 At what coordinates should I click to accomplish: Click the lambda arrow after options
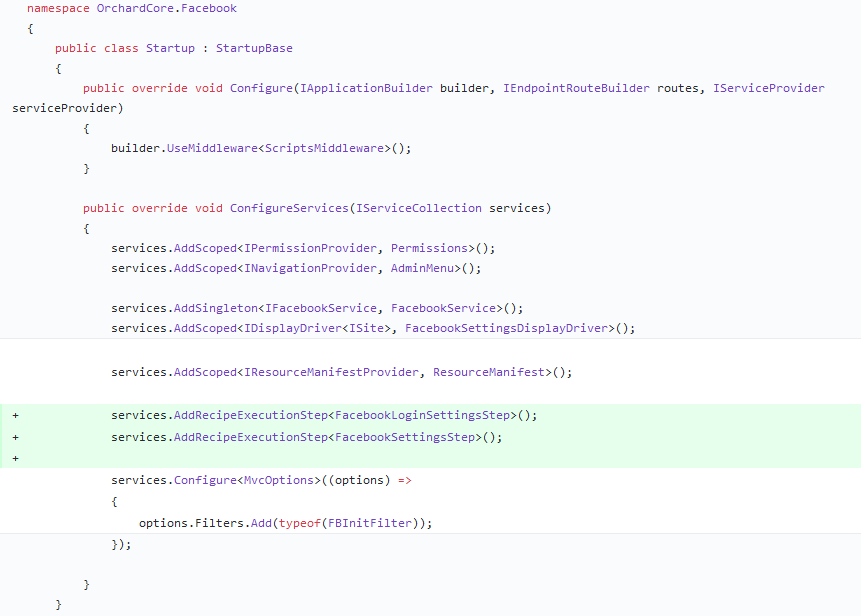405,480
